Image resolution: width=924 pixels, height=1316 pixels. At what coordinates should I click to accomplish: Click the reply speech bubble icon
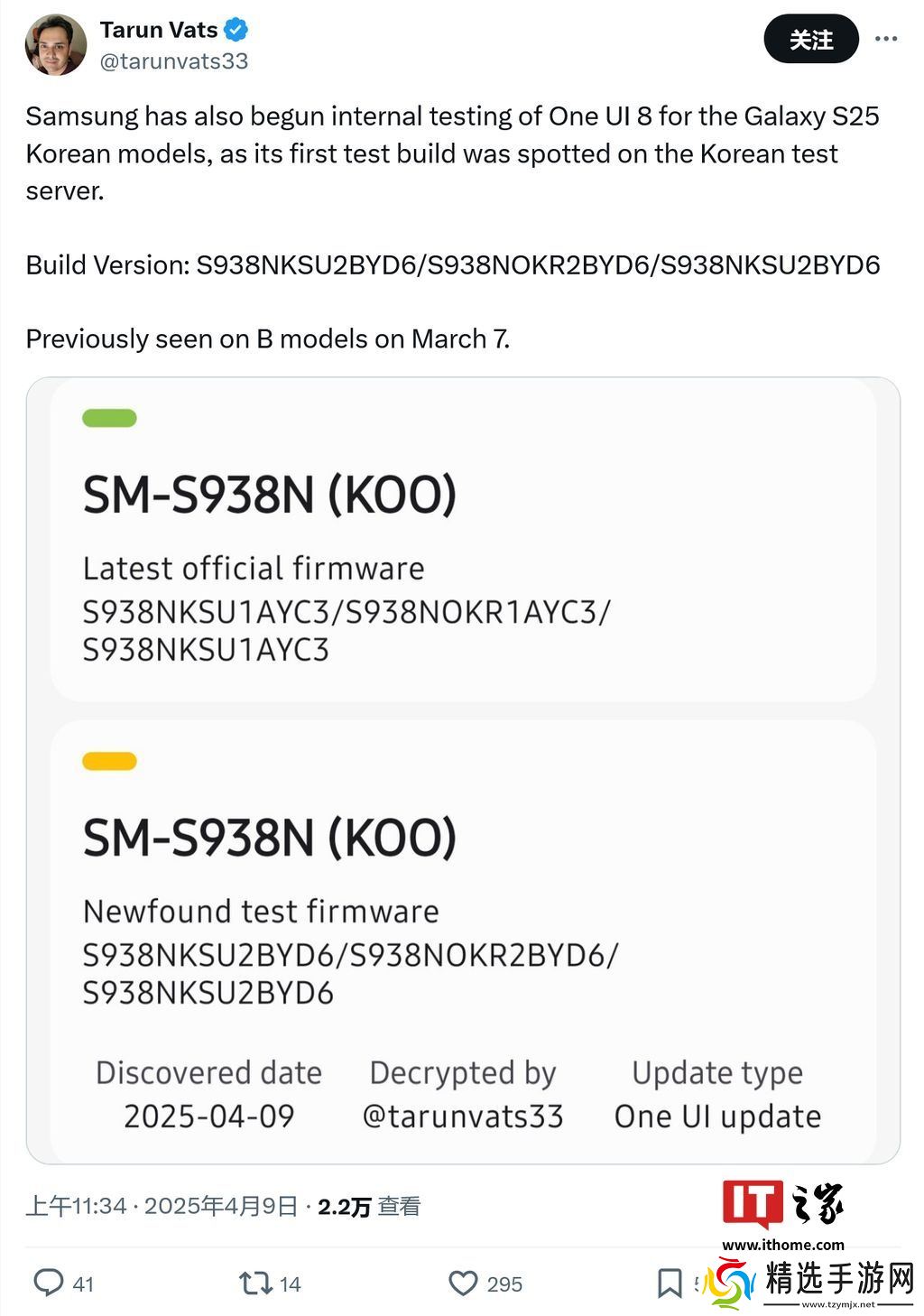point(48,1283)
